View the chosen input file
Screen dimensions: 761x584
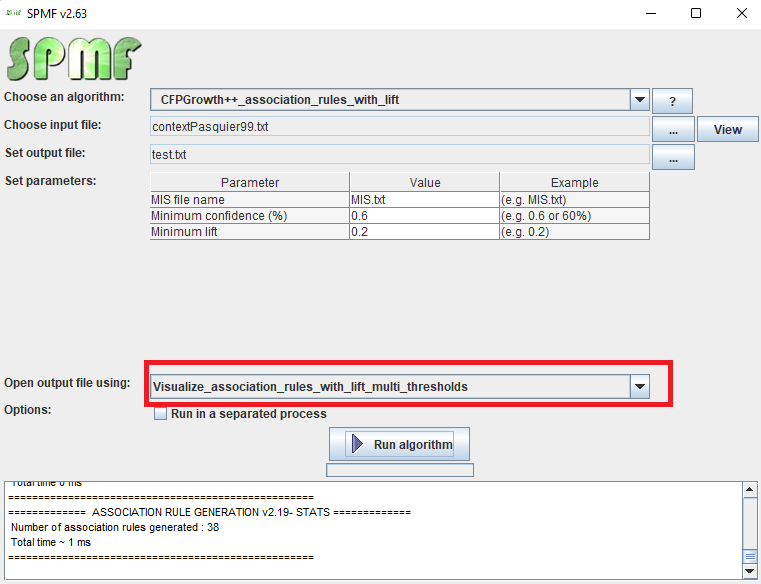tap(727, 130)
